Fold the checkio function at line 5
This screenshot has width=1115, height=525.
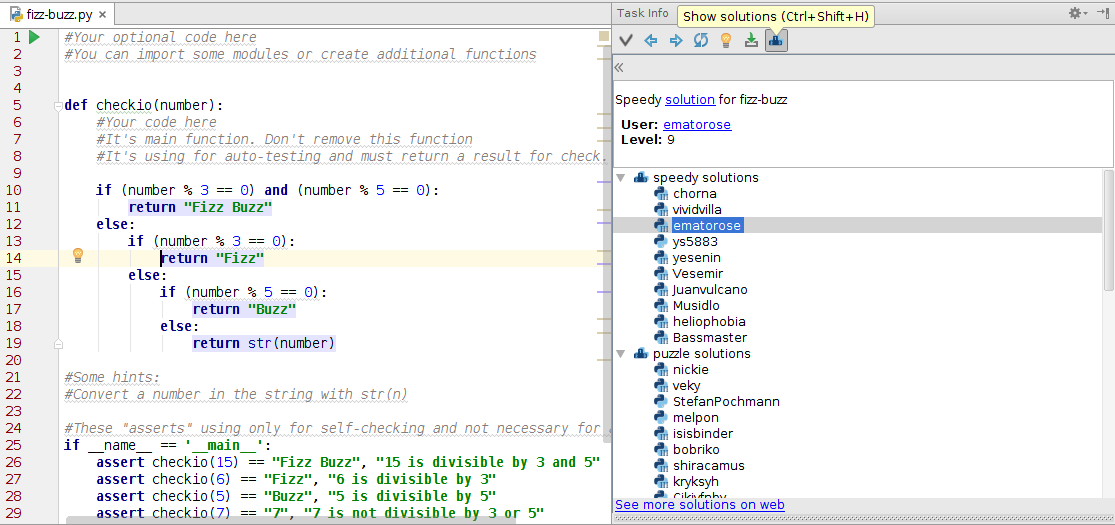point(58,106)
